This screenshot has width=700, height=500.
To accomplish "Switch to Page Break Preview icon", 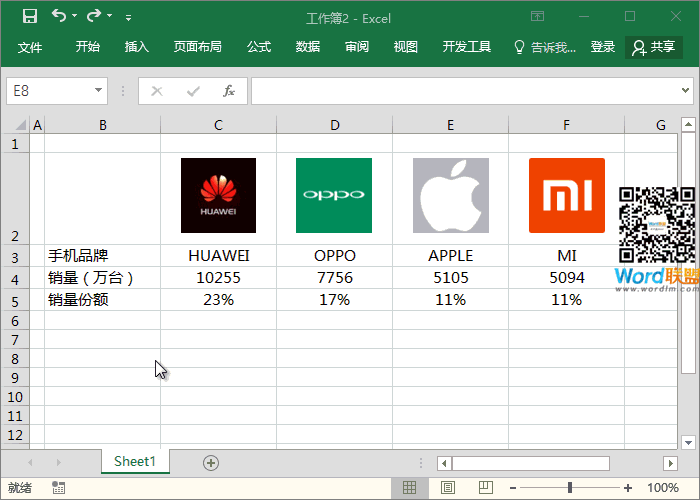I will click(x=486, y=488).
